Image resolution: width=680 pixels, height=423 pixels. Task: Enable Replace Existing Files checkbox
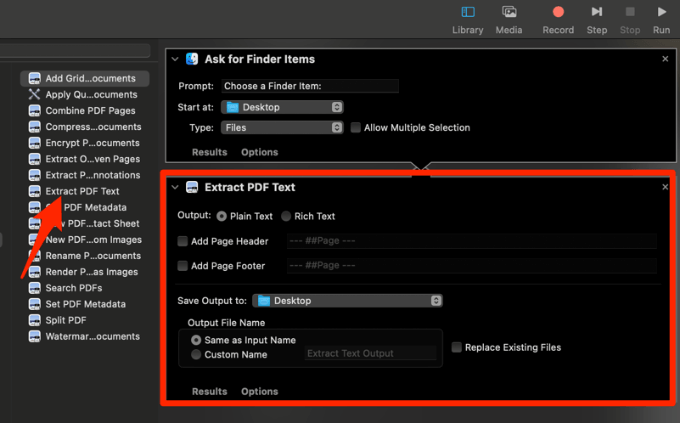coord(457,347)
